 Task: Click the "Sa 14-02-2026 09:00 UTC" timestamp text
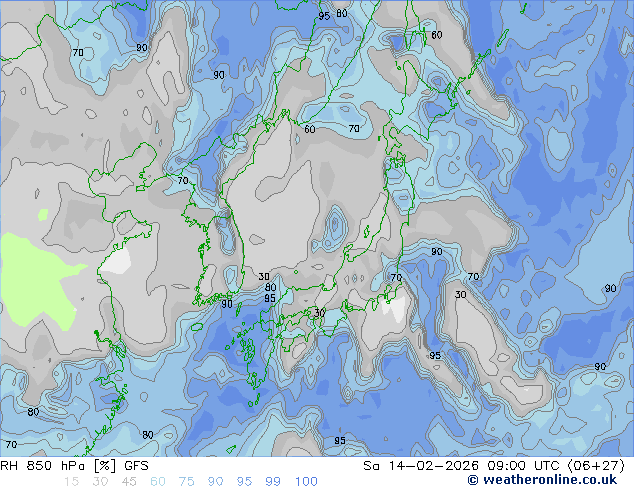tap(461, 466)
